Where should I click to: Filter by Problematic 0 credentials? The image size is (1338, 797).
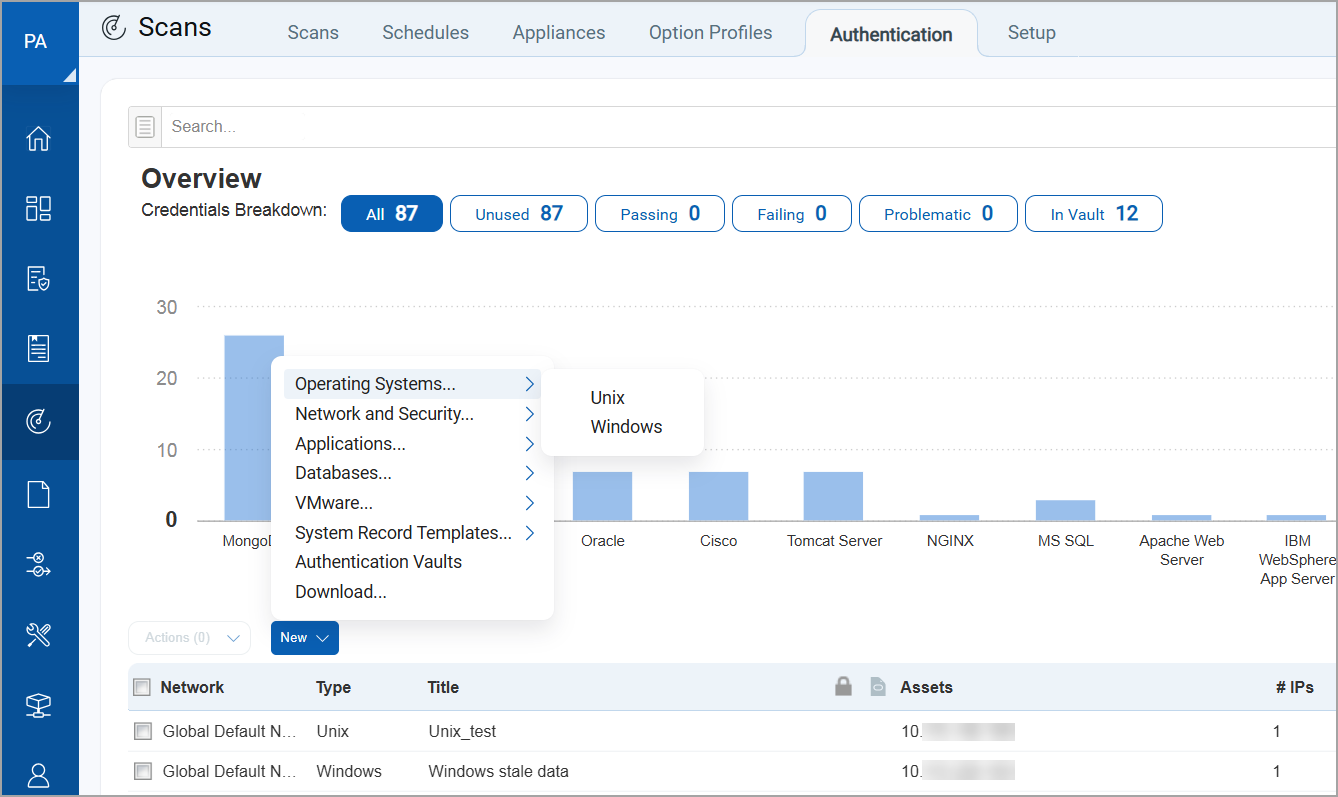pos(938,214)
